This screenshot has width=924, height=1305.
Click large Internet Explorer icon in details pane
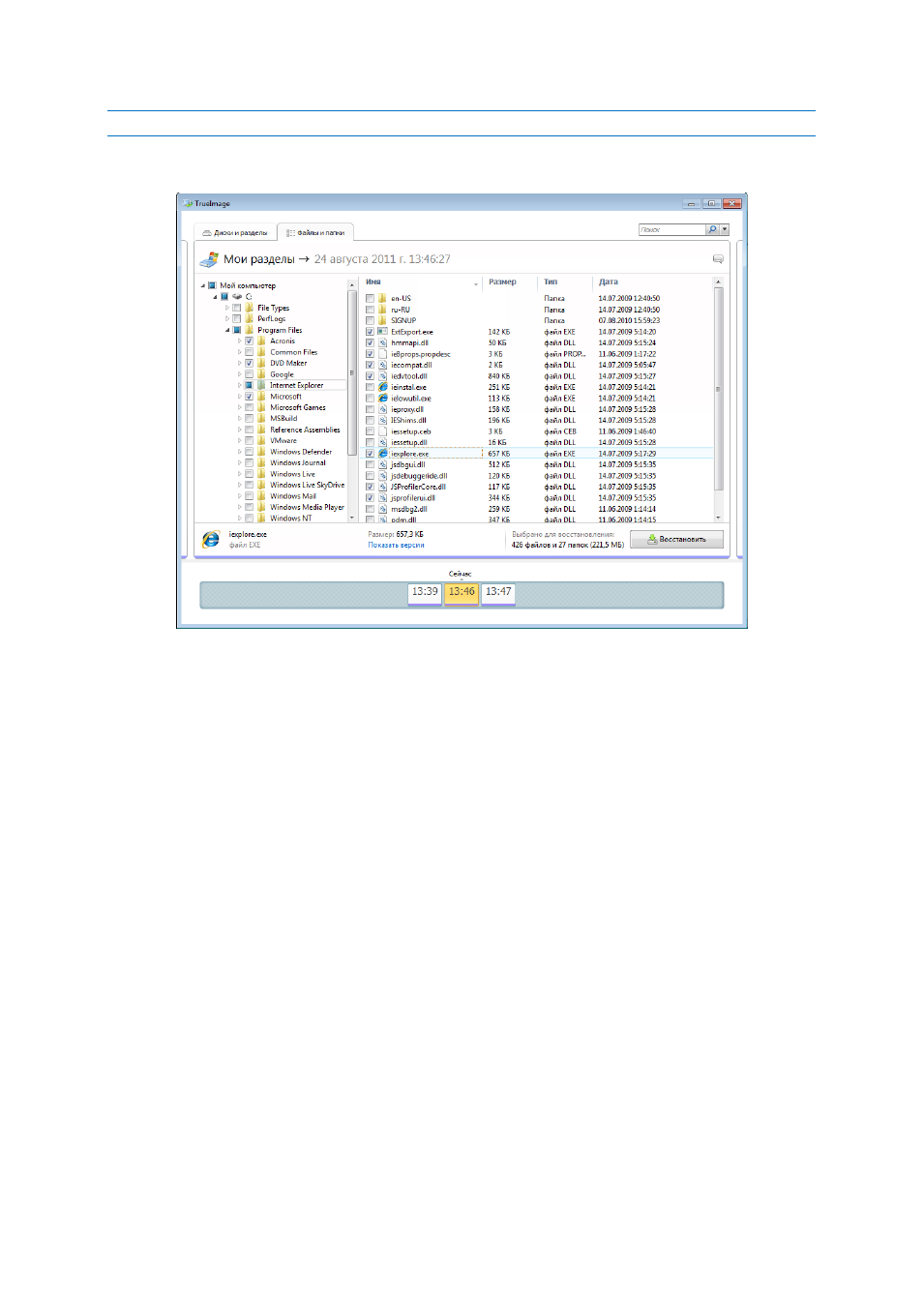pos(211,539)
